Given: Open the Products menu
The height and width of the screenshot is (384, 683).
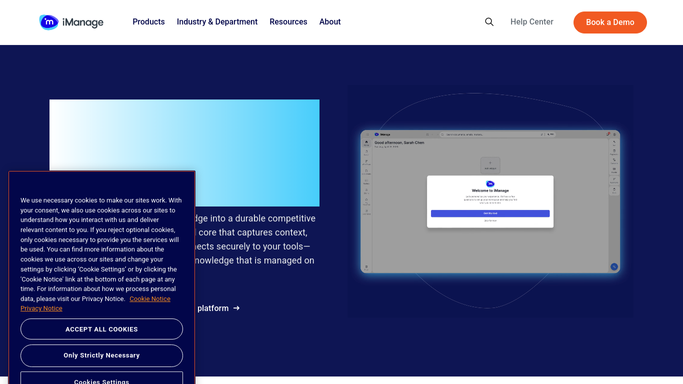Looking at the screenshot, I should coord(149,22).
